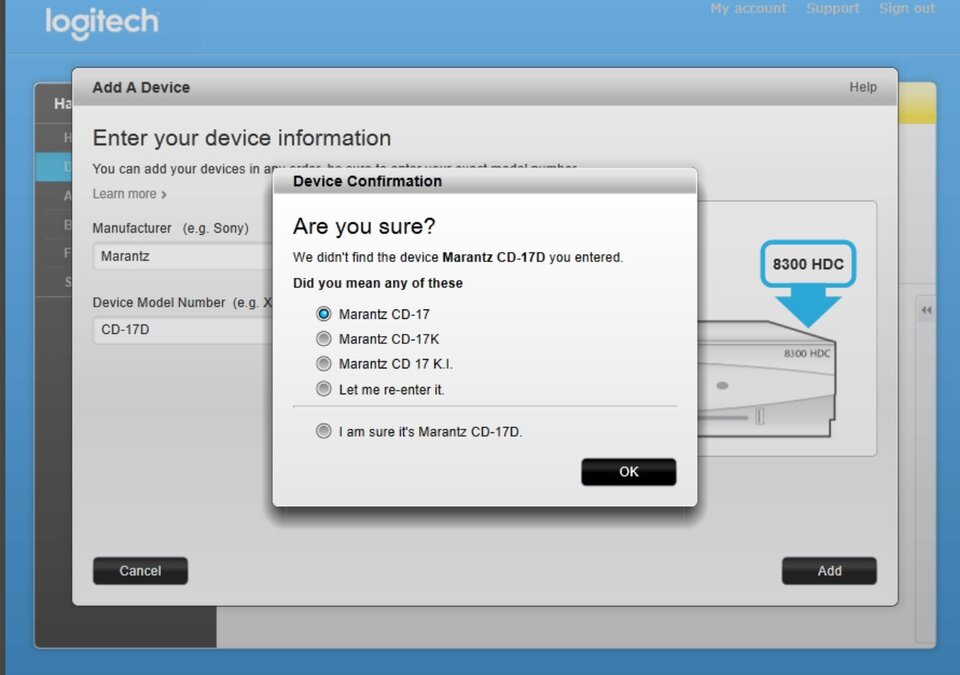
Task: Click the Enter your device information heading
Action: point(242,138)
